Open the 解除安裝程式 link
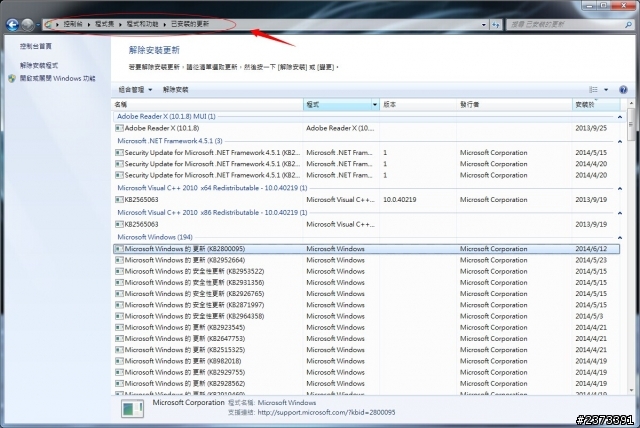The height and width of the screenshot is (428, 640). coord(39,65)
